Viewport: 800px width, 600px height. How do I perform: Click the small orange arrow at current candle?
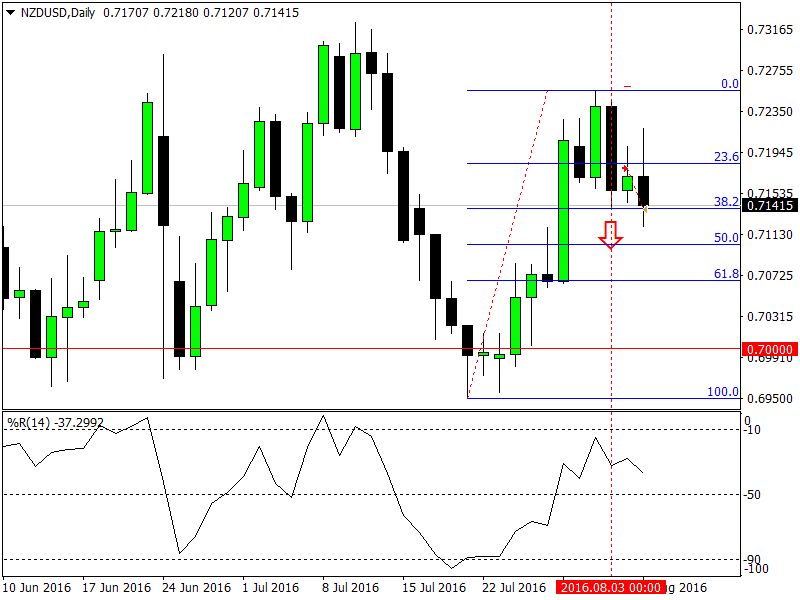645,209
